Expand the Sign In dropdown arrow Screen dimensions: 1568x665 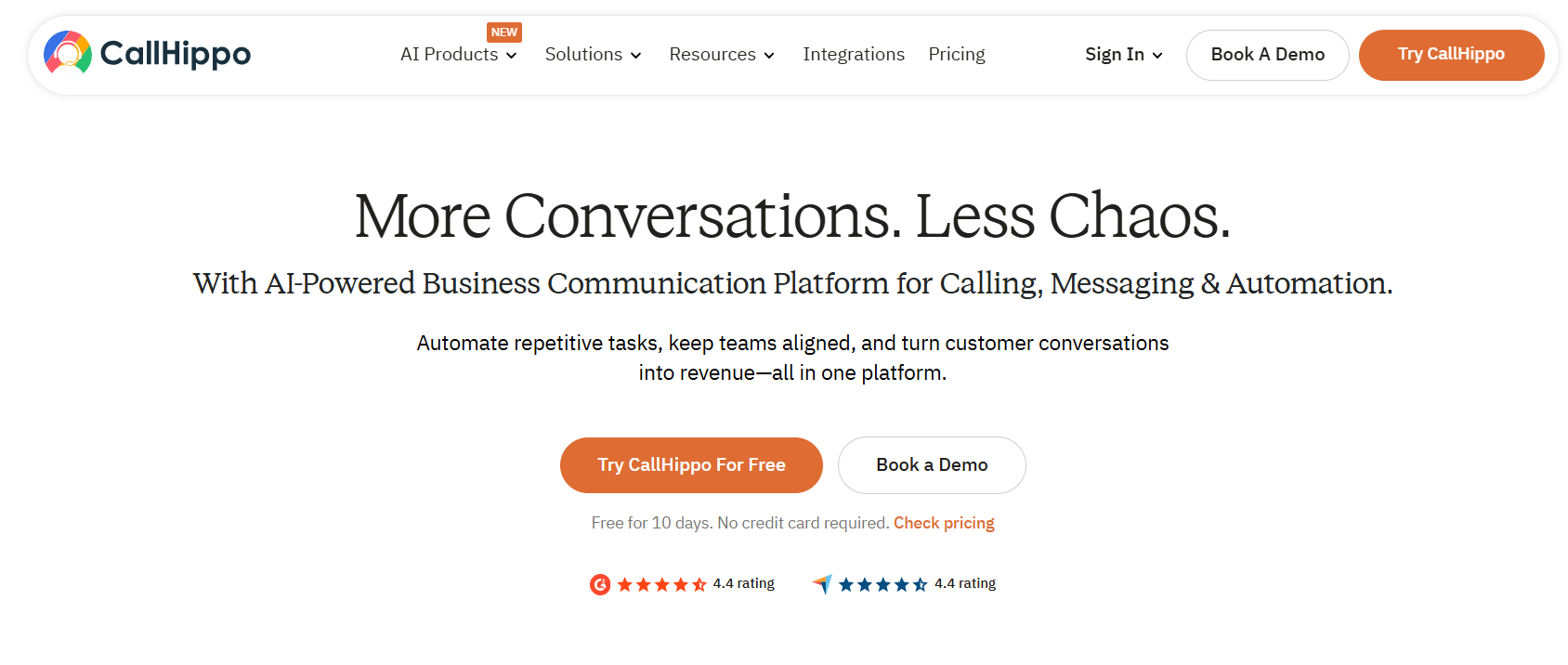pos(1157,56)
